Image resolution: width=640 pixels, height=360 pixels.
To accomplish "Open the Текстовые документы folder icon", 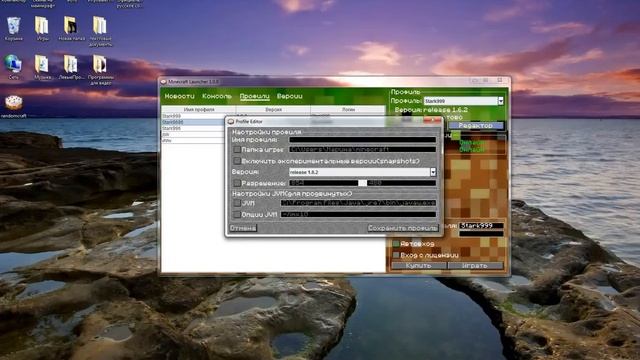I will (x=100, y=31).
